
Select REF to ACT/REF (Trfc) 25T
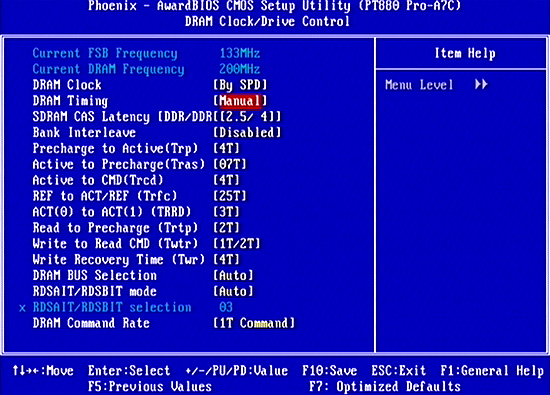(230, 196)
